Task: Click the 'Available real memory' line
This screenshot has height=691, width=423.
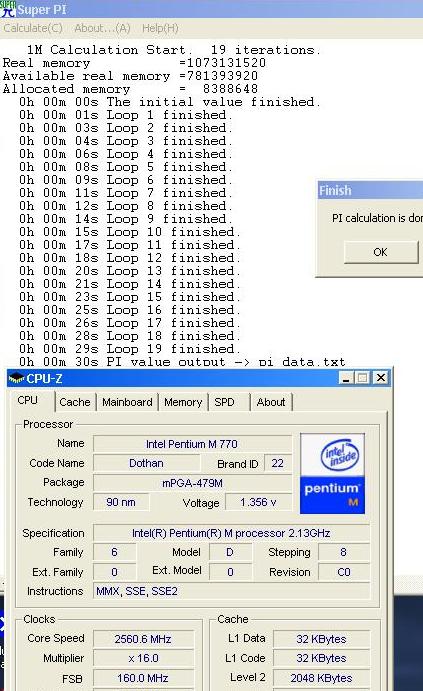Action: click(x=130, y=76)
